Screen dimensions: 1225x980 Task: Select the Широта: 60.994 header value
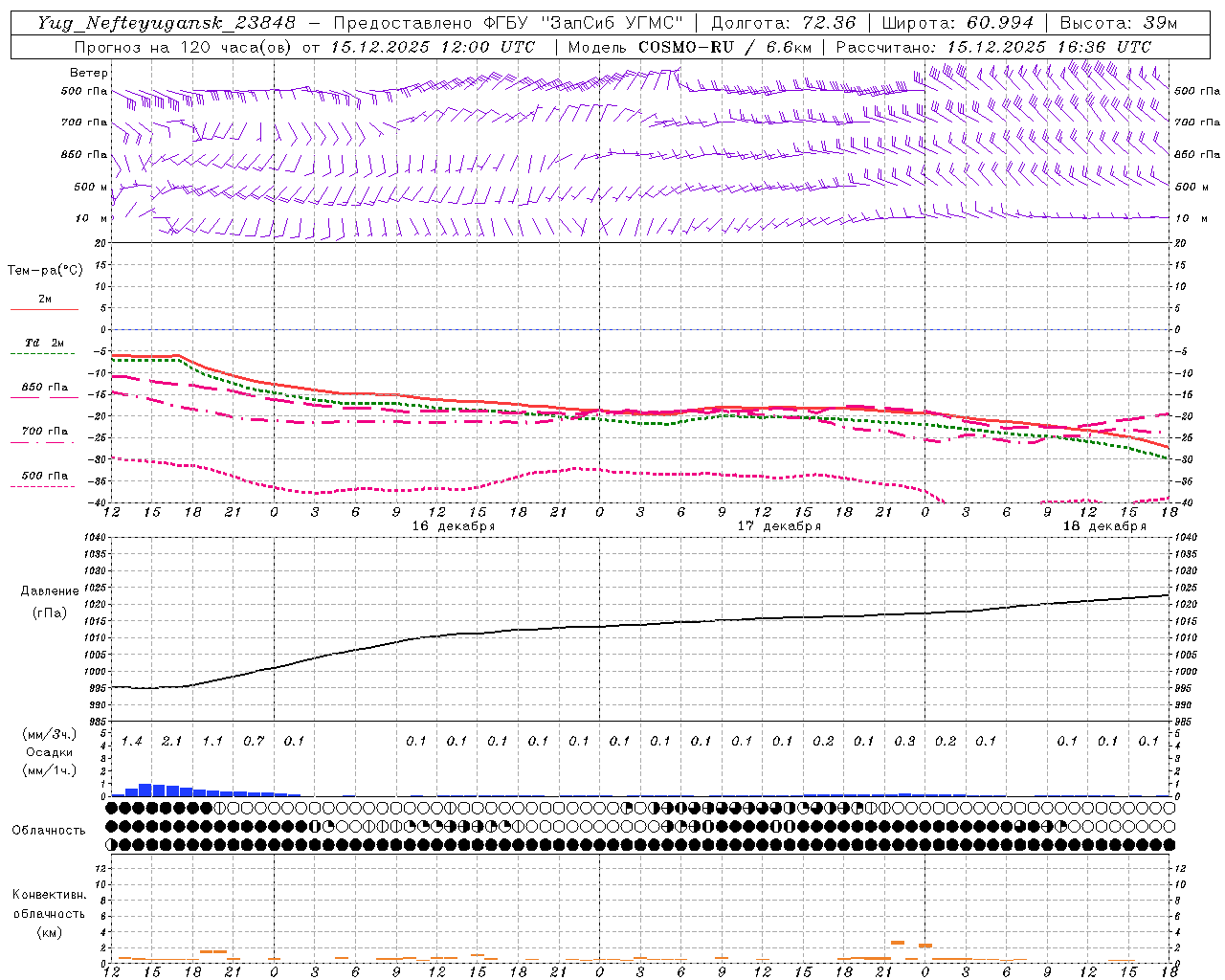click(x=957, y=23)
